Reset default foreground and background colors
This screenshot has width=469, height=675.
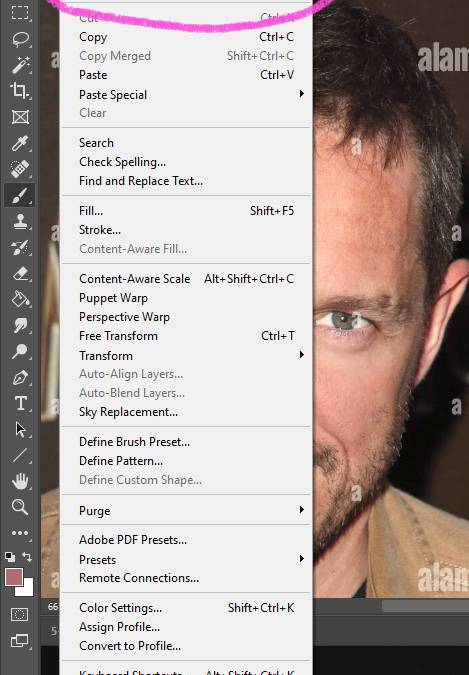tap(9, 557)
